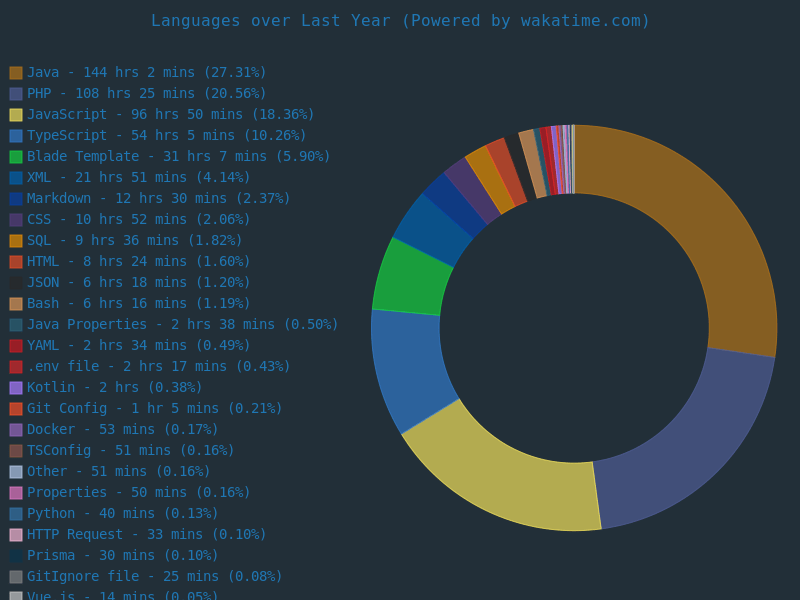The image size is (800, 600).
Task: Click the HTML legend color swatch
Action: click(x=16, y=262)
